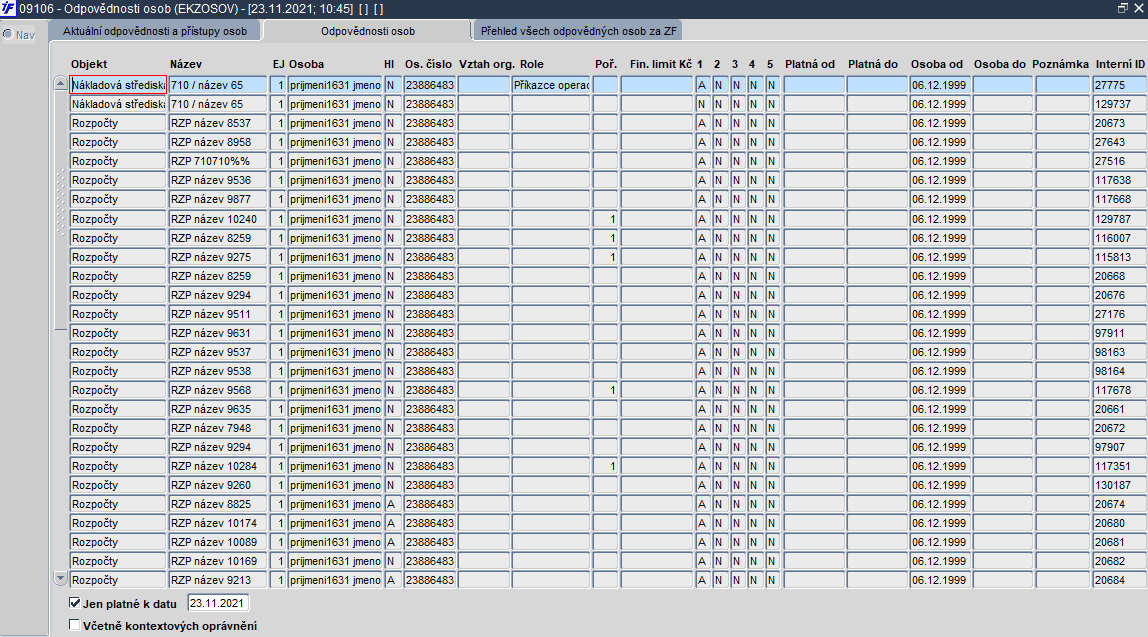Viewport: 1148px width, 637px height.
Task: Click the Interní ID cell '20668'
Action: click(1119, 276)
